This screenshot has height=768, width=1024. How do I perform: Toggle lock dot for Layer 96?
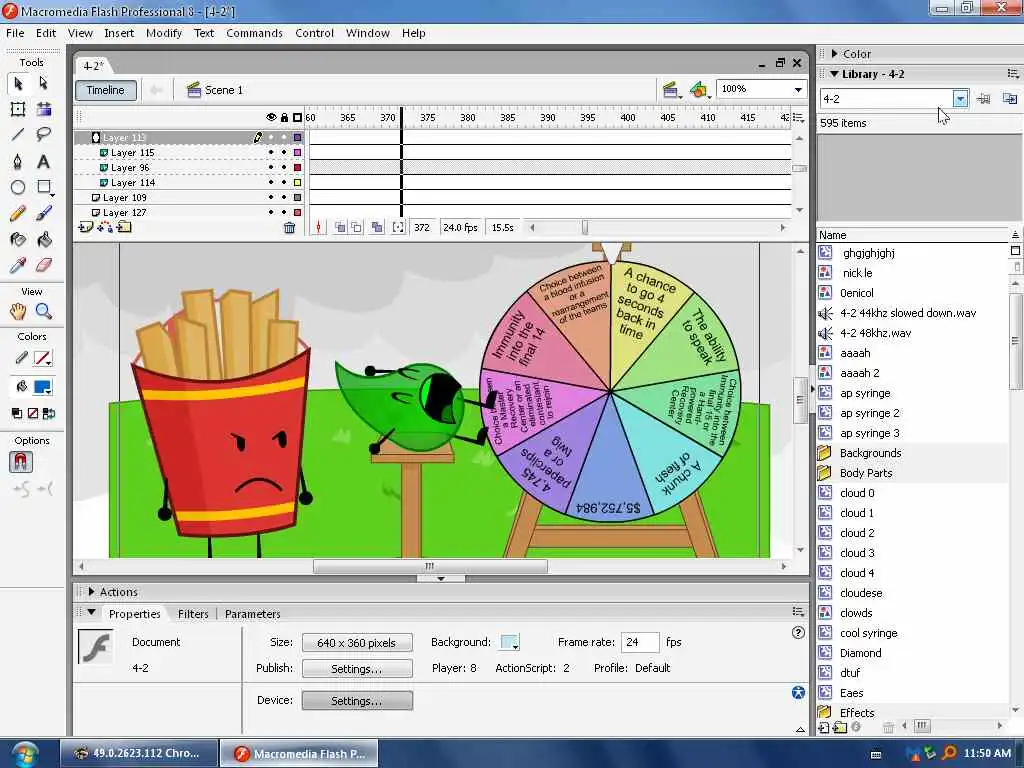click(284, 168)
